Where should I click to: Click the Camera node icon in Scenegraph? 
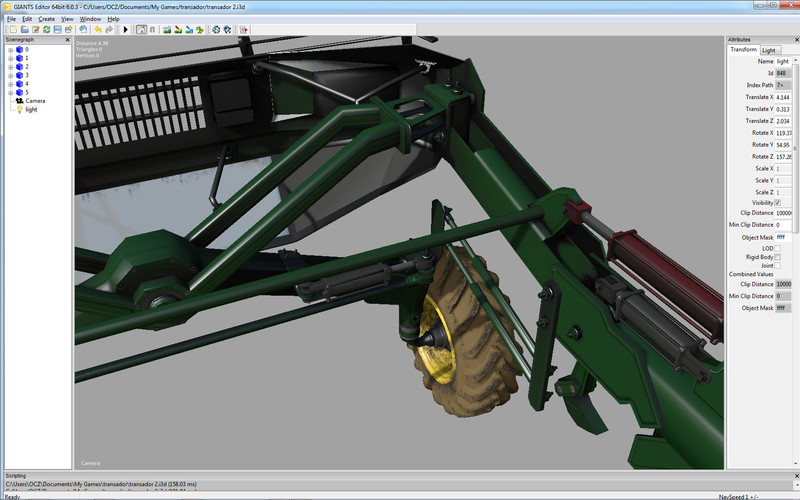19,101
